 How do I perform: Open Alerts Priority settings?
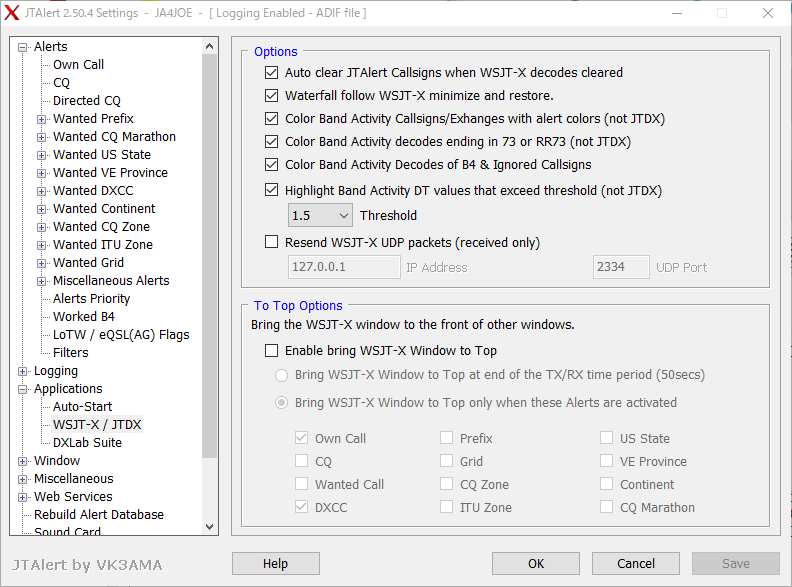pos(91,299)
